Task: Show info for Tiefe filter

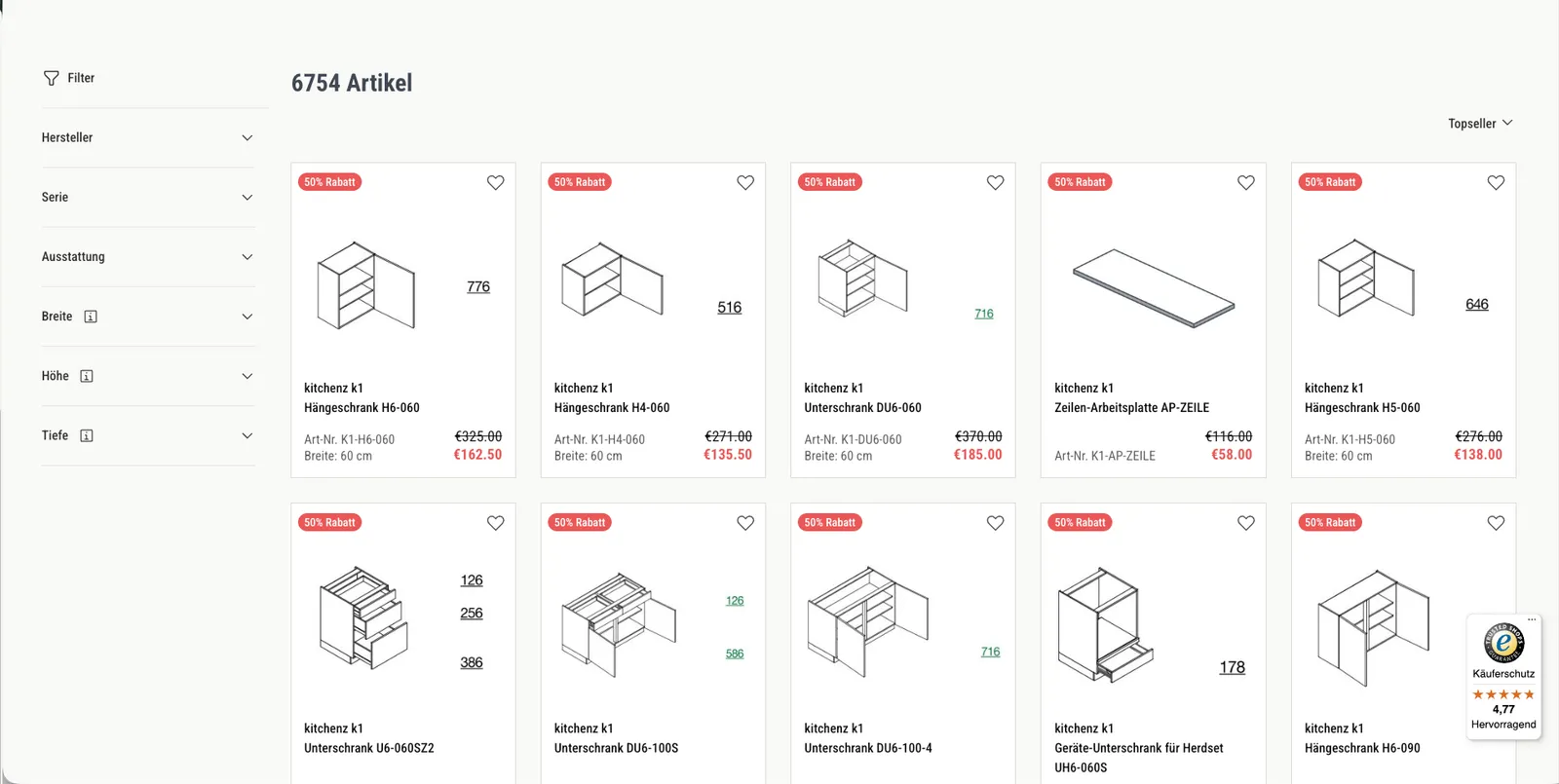Action: click(87, 435)
